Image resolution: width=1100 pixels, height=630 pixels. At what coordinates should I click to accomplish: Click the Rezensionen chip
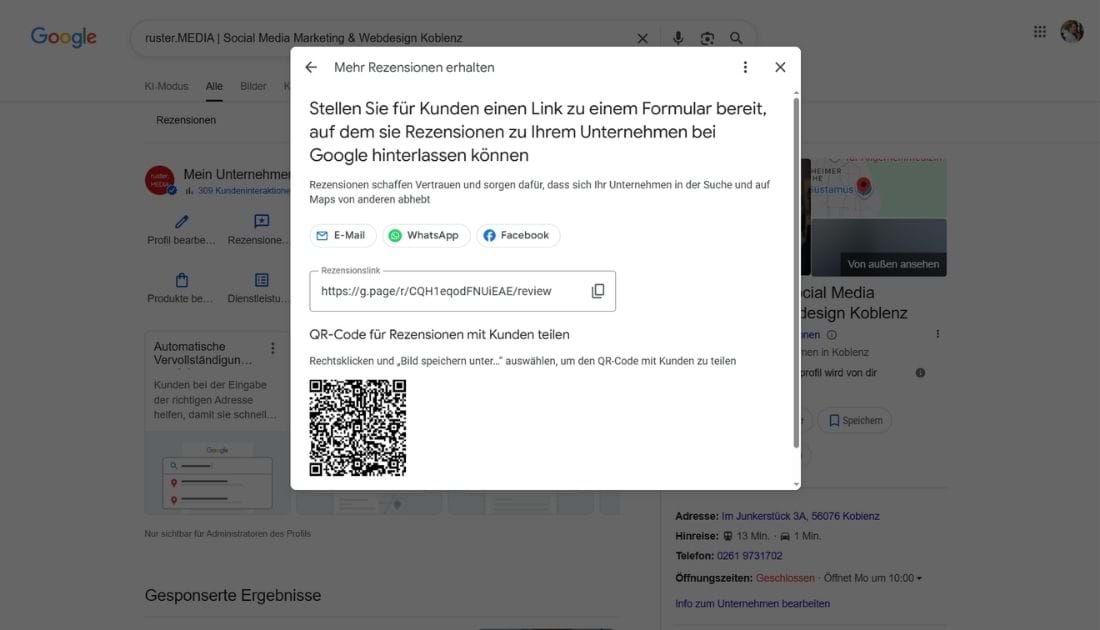pos(186,120)
